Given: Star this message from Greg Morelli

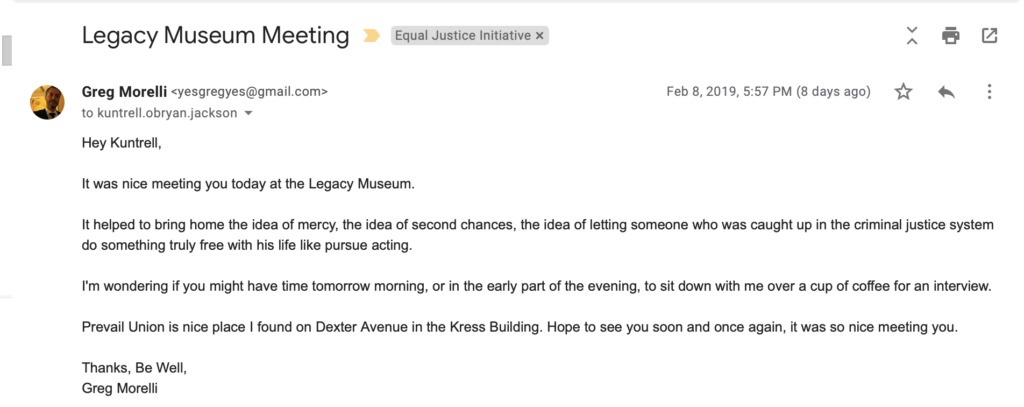Looking at the screenshot, I should 903,92.
